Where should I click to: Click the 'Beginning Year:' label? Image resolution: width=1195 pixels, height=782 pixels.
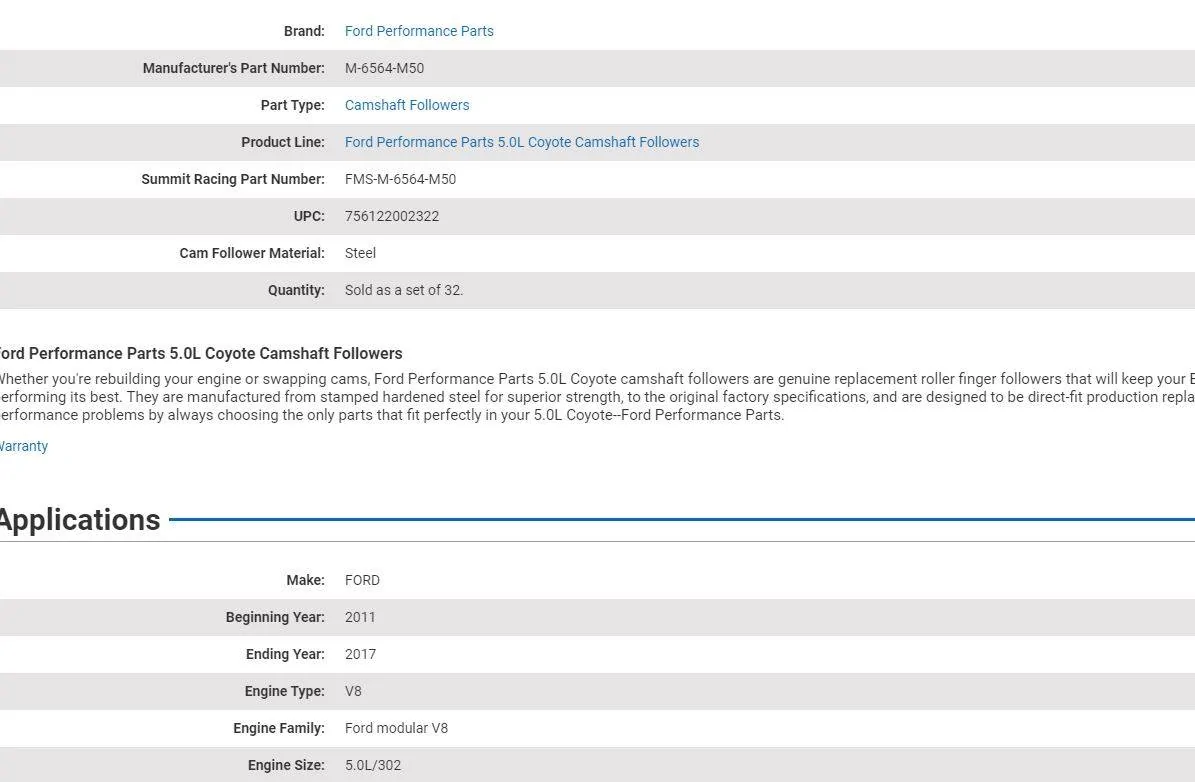[275, 617]
